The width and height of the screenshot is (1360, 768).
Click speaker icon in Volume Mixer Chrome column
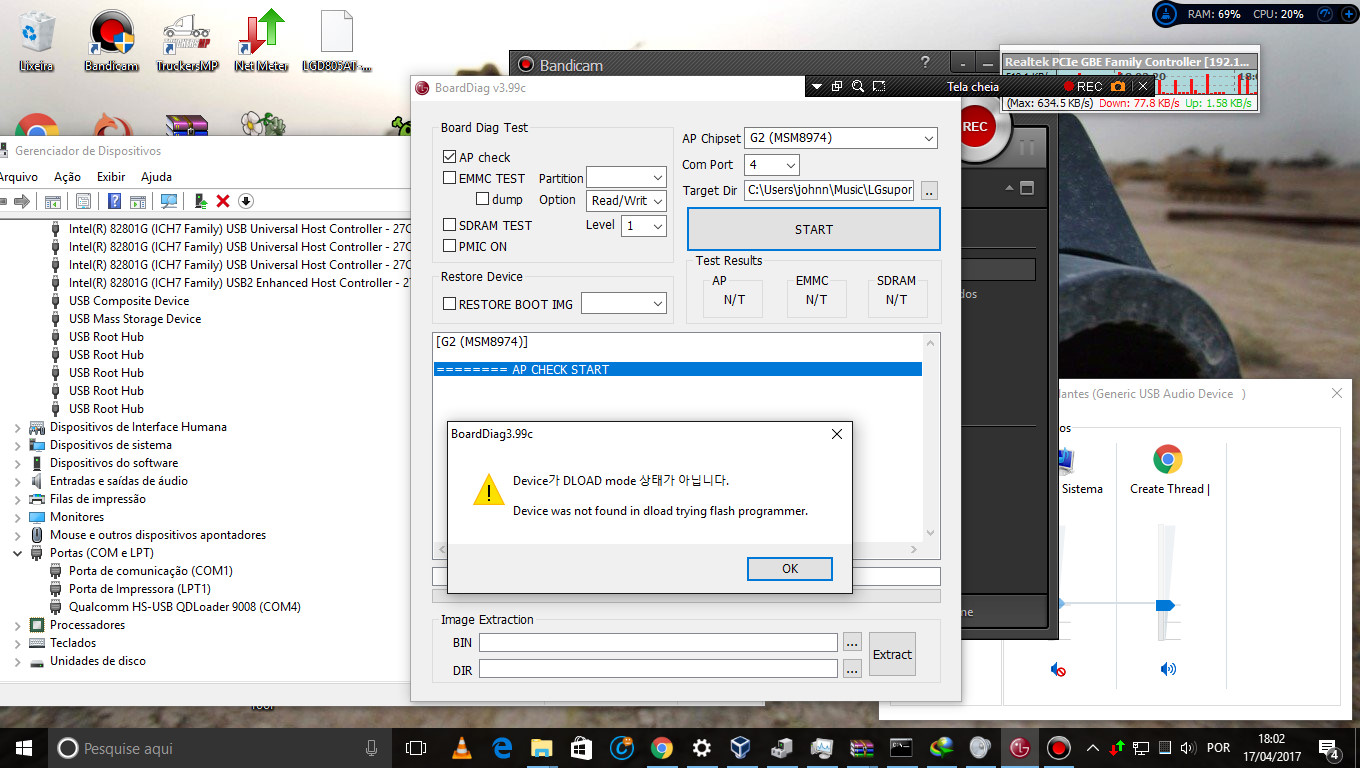click(1168, 669)
